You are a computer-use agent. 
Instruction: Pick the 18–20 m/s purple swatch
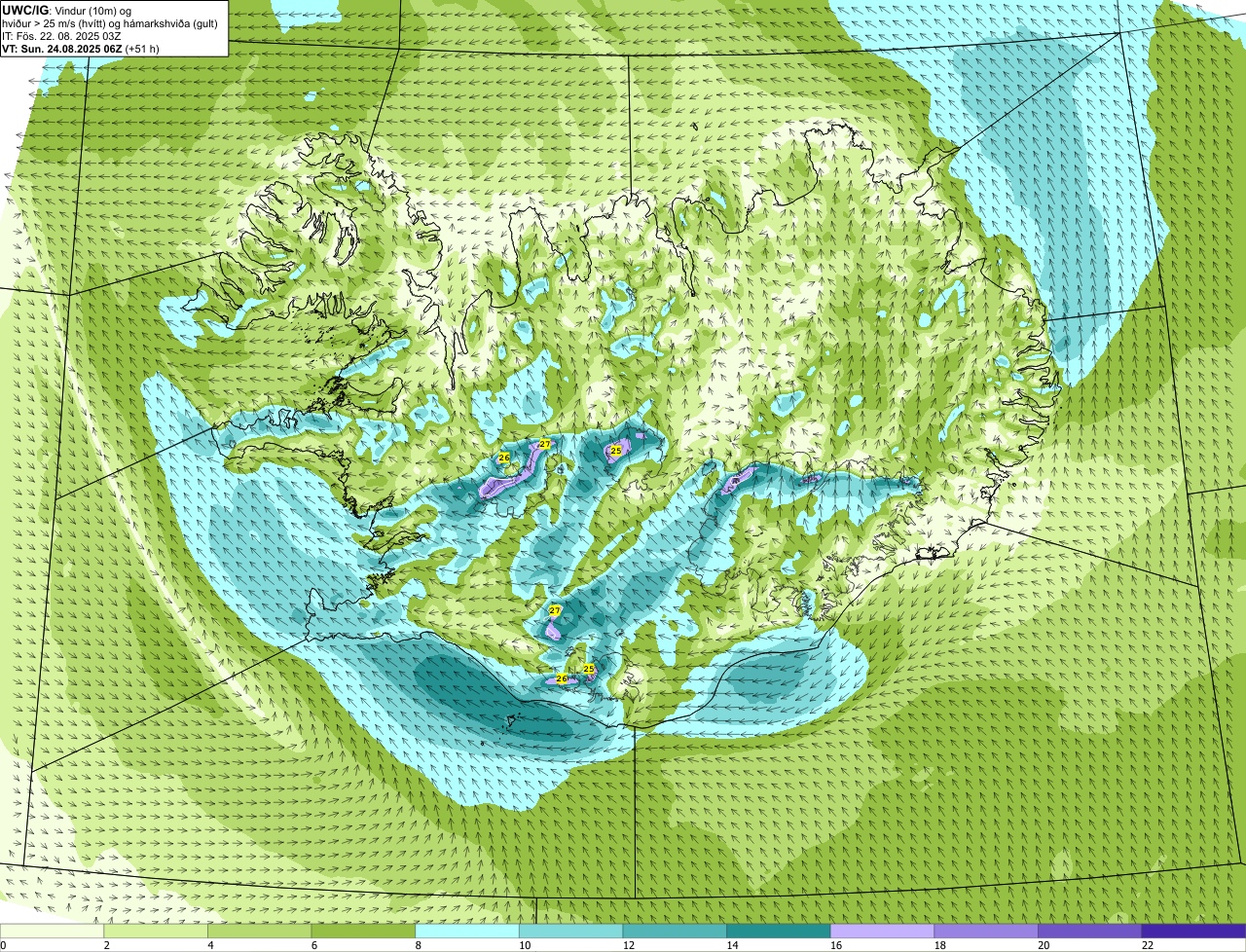pyautogui.click(x=986, y=931)
